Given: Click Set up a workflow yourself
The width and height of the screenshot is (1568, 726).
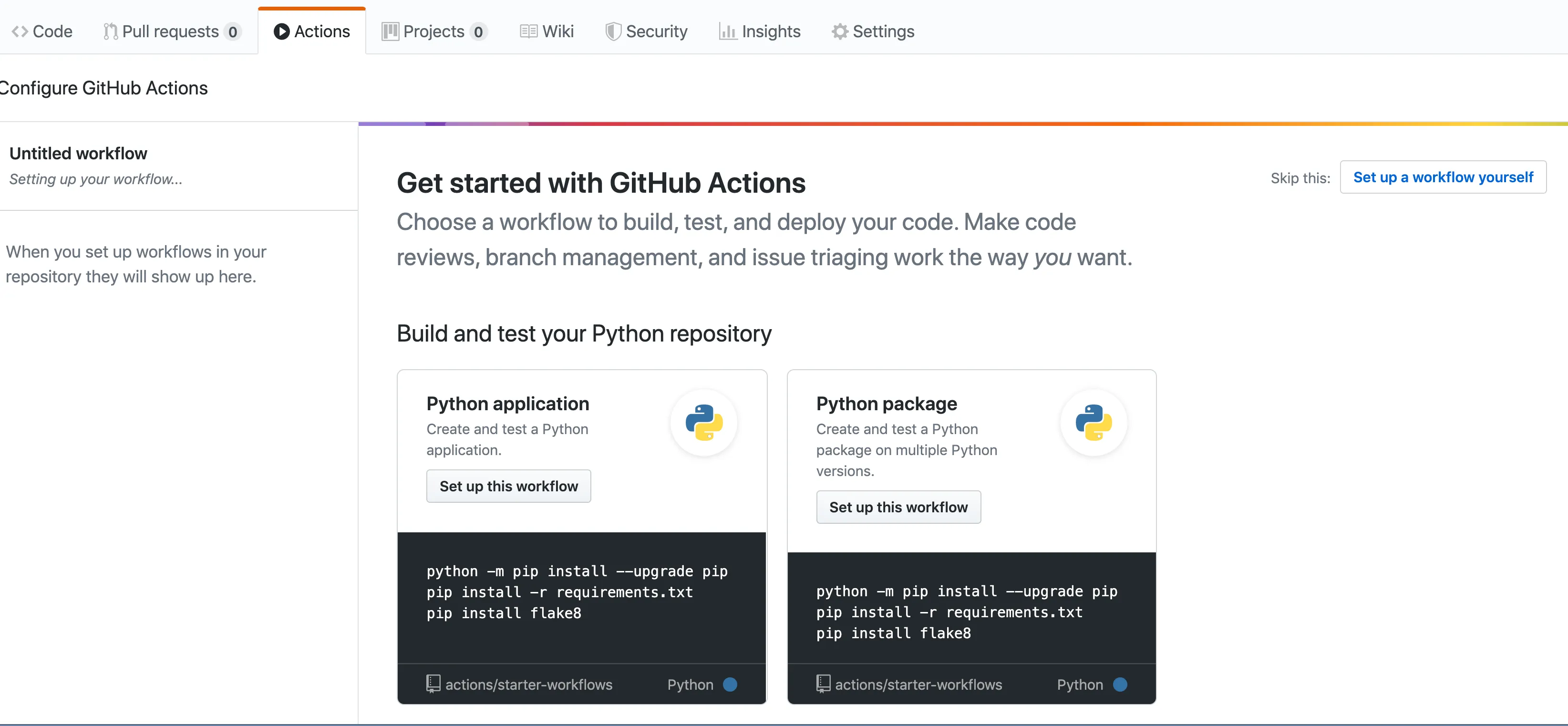Looking at the screenshot, I should point(1443,177).
